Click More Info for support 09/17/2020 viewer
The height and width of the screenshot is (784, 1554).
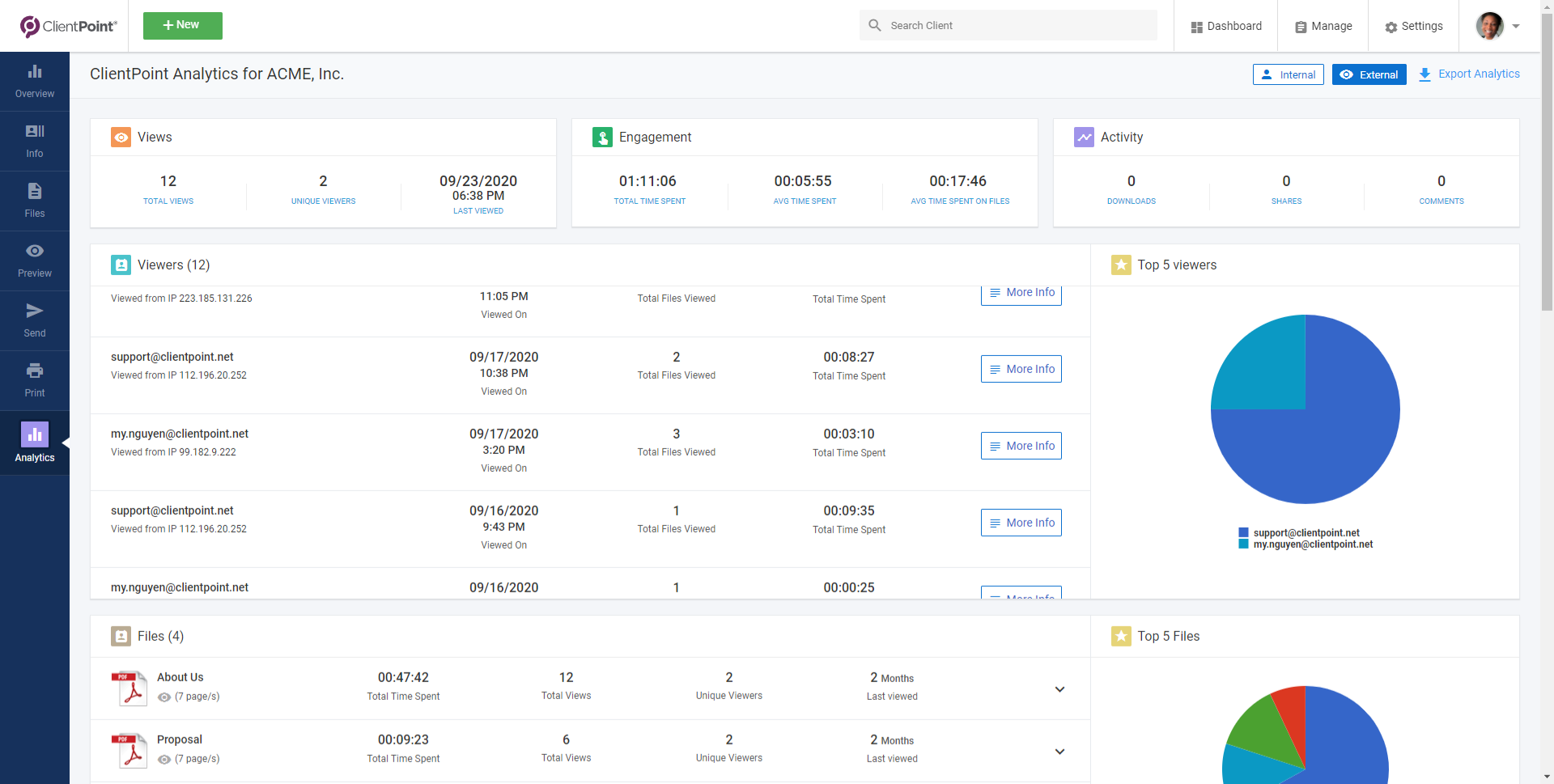click(1021, 369)
